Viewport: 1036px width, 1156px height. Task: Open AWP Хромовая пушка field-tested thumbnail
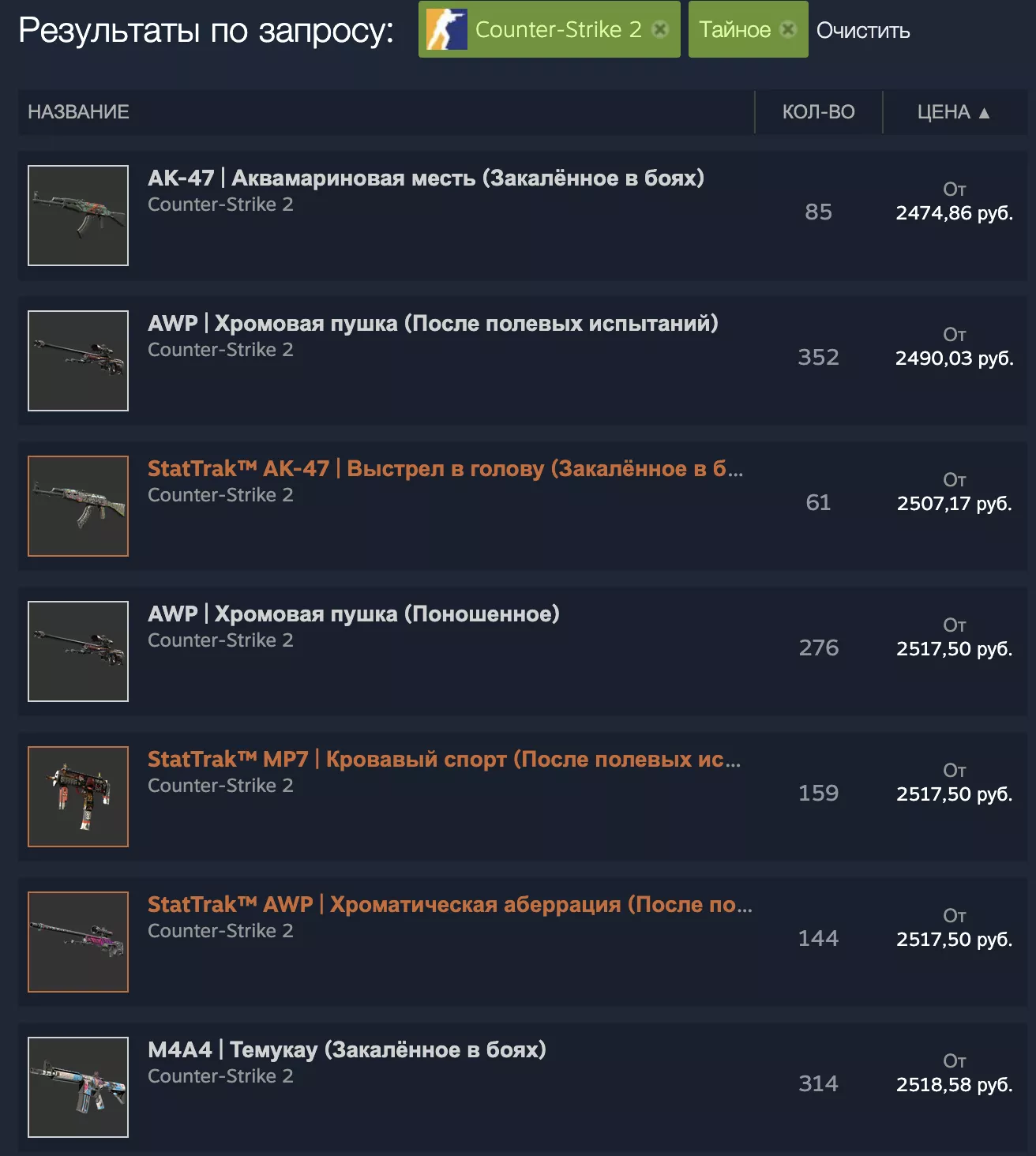[x=78, y=361]
